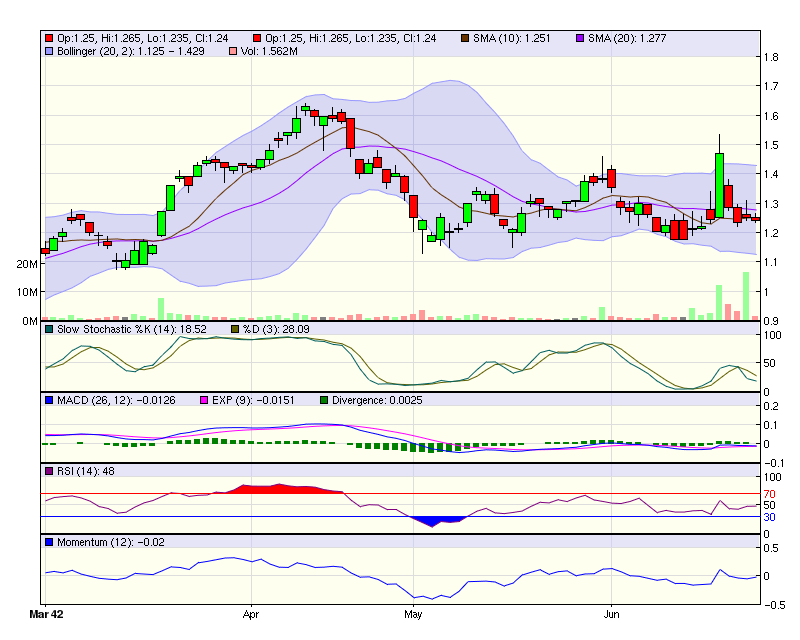Select the Jun label on the time axis
Image resolution: width=800 pixels, height=640 pixels.
click(x=611, y=616)
